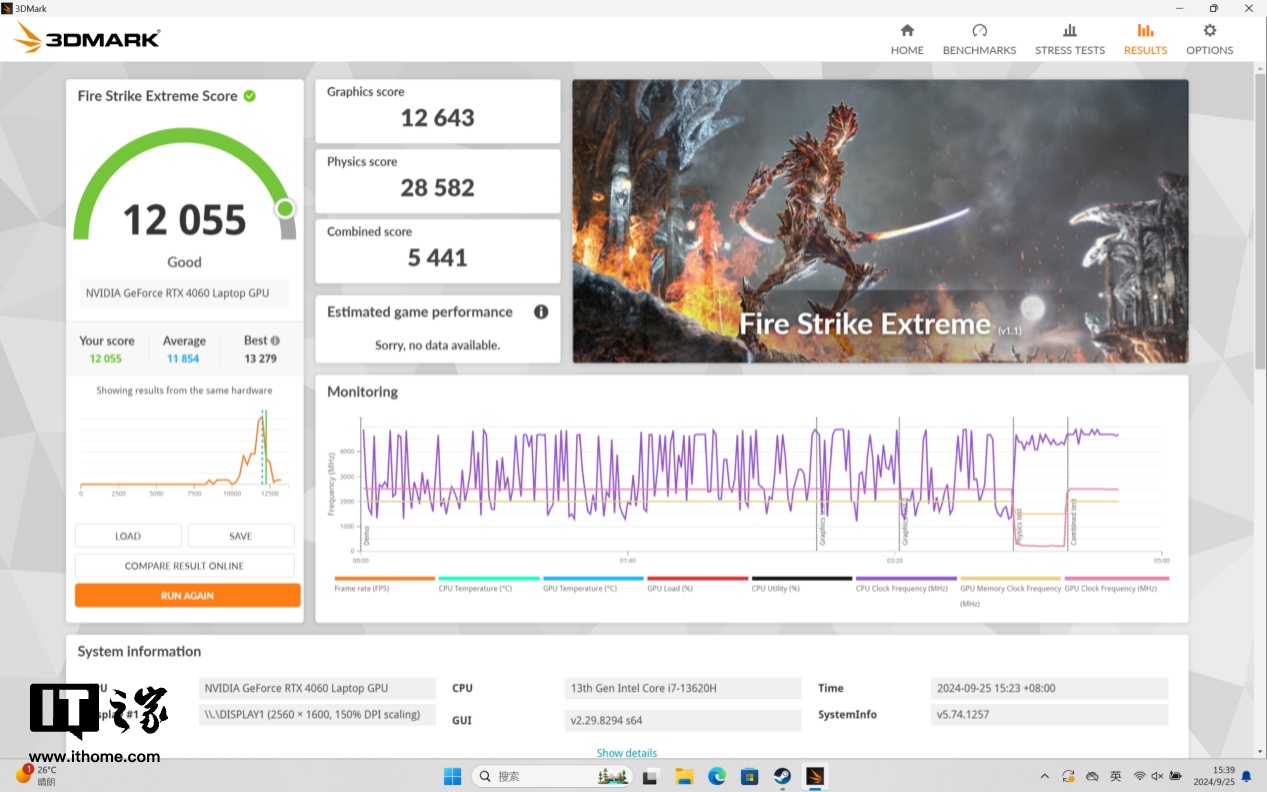Toggle the Frame rate (FPS) legend swatch
1267x792 pixels.
point(384,579)
